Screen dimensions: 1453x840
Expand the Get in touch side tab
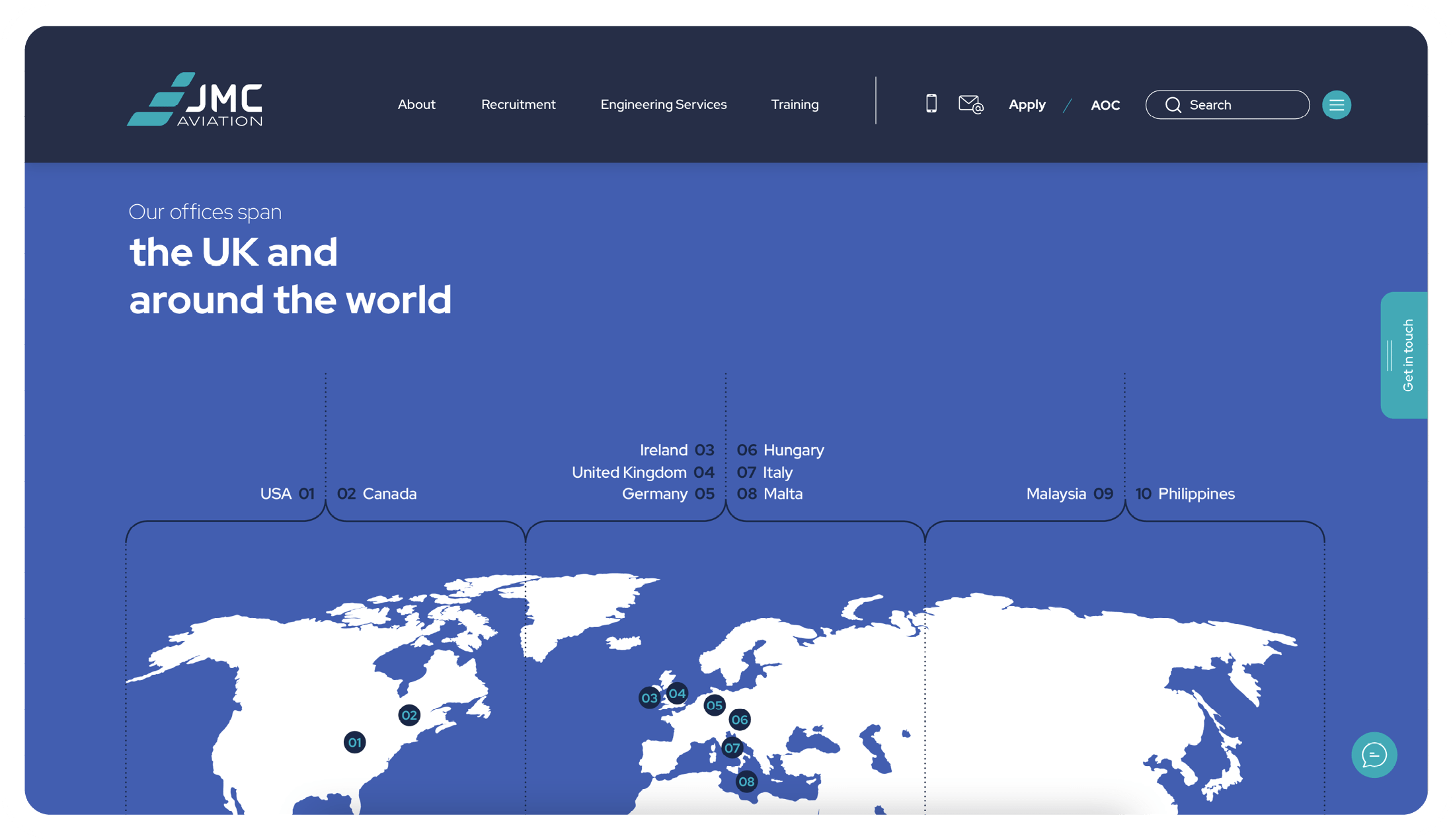point(1405,356)
